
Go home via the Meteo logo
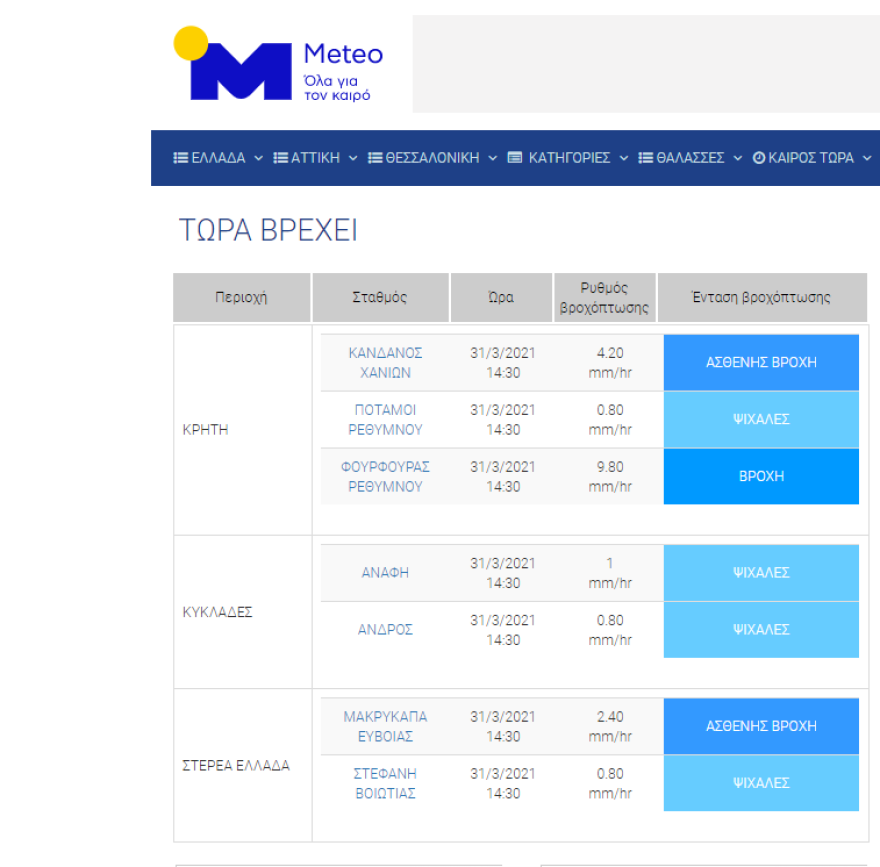(279, 64)
